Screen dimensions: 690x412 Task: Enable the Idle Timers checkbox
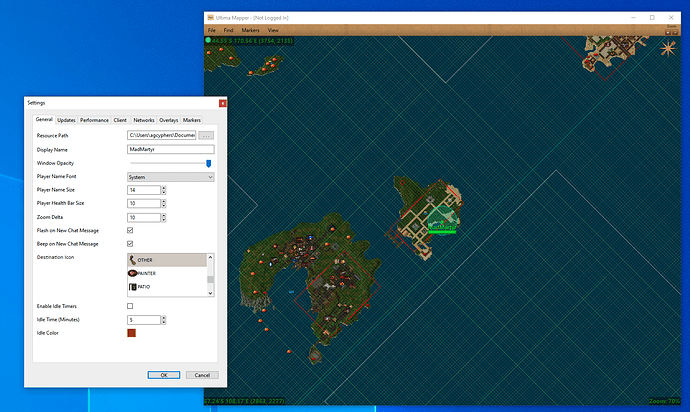[130, 306]
